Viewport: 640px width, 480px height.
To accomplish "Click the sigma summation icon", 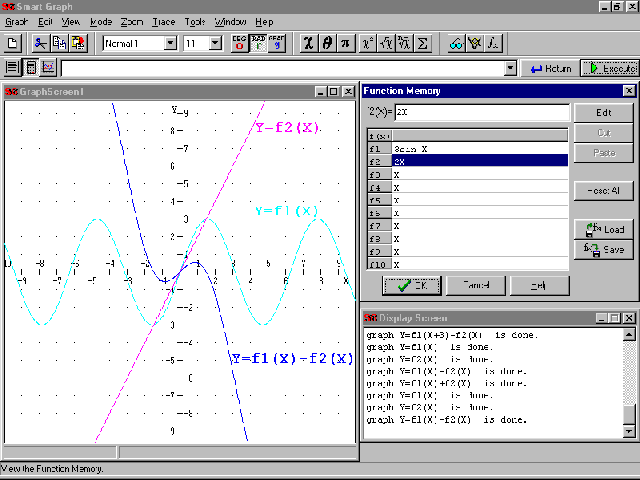I will point(422,43).
